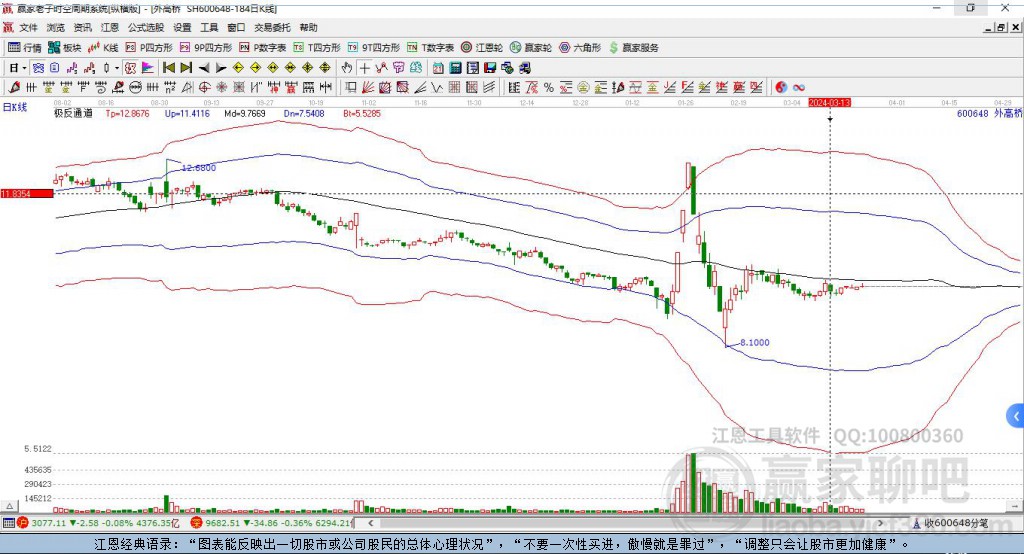Open the 板块 sector view
The width and height of the screenshot is (1024, 554).
pos(65,48)
